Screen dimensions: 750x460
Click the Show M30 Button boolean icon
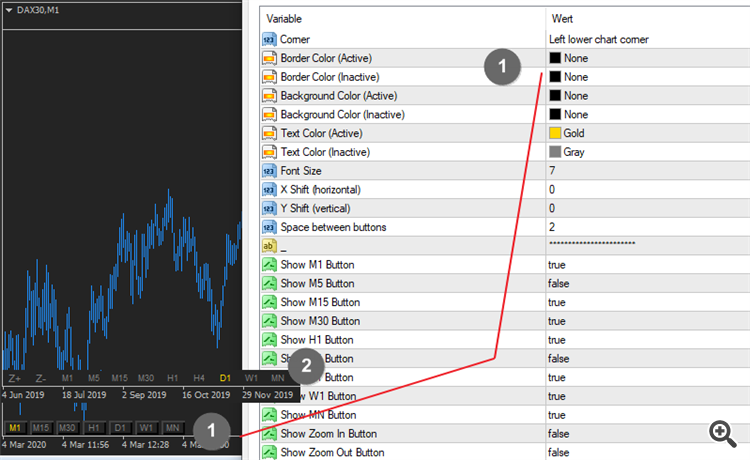point(269,321)
